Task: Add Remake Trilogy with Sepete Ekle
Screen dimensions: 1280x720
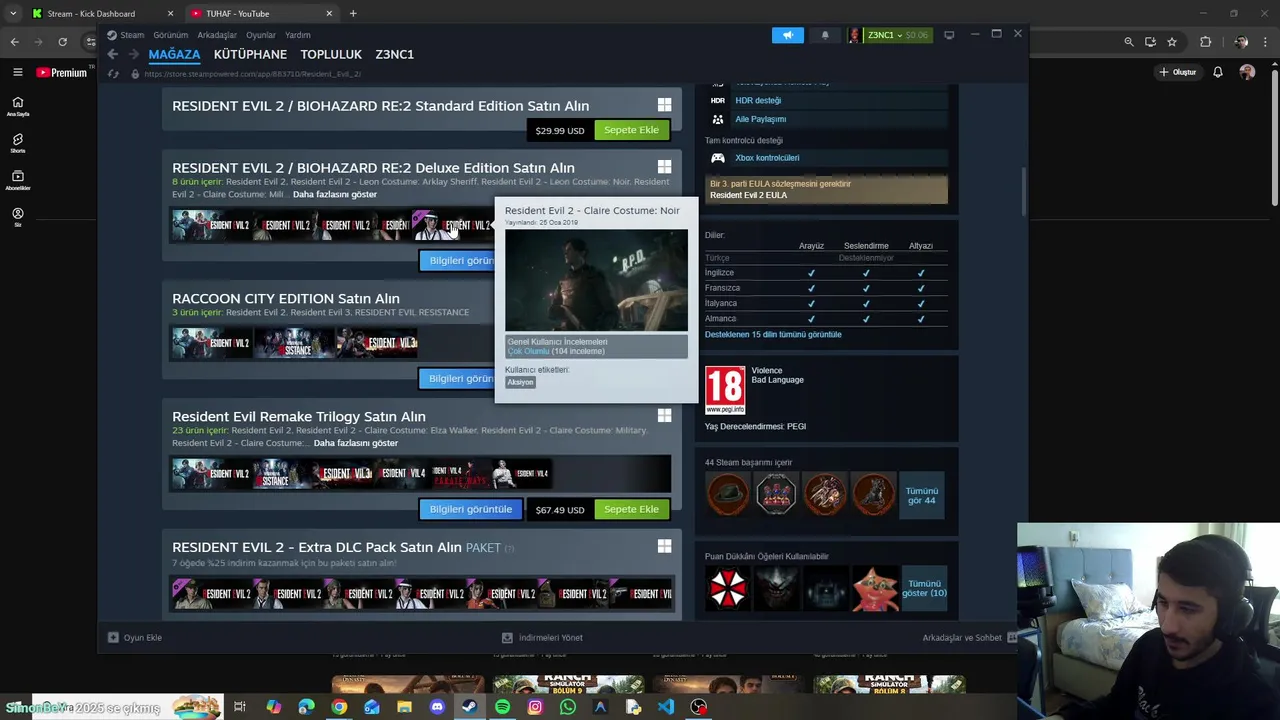Action: (631, 509)
